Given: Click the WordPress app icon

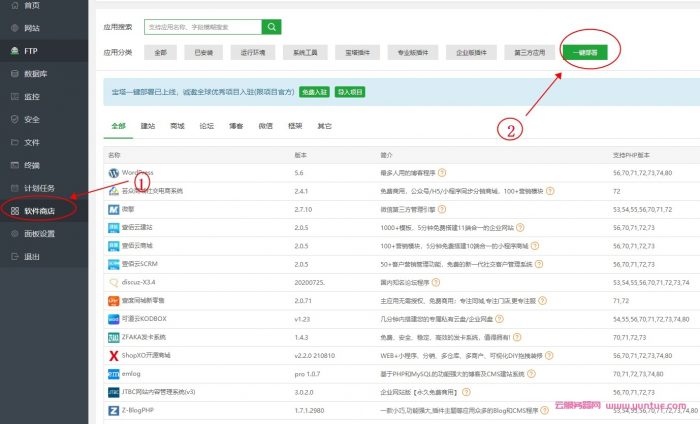Looking at the screenshot, I should pos(113,173).
